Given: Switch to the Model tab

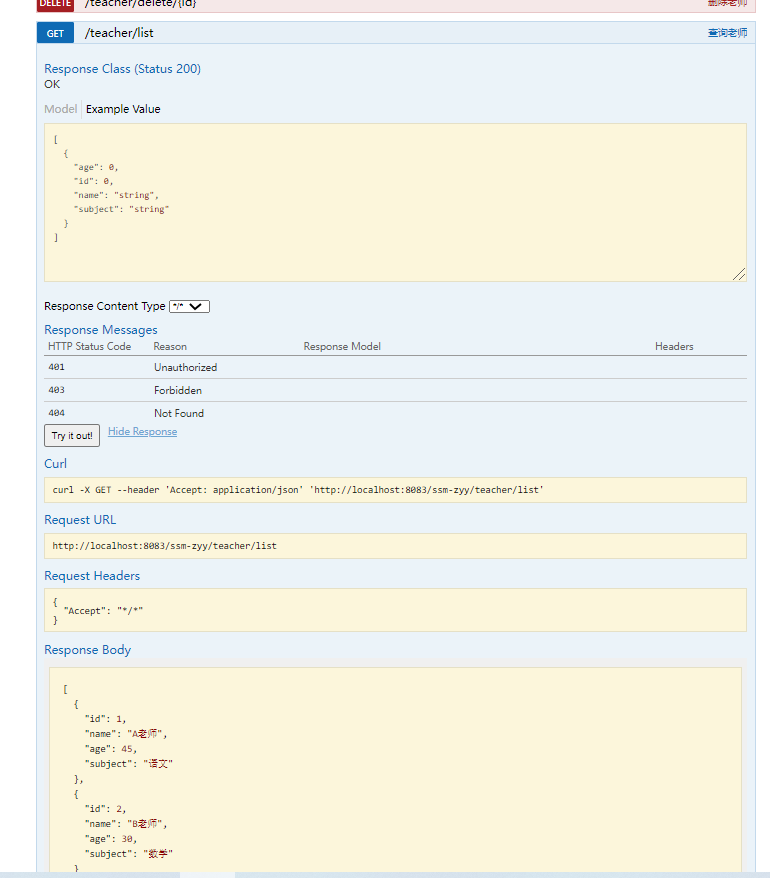Looking at the screenshot, I should (60, 109).
